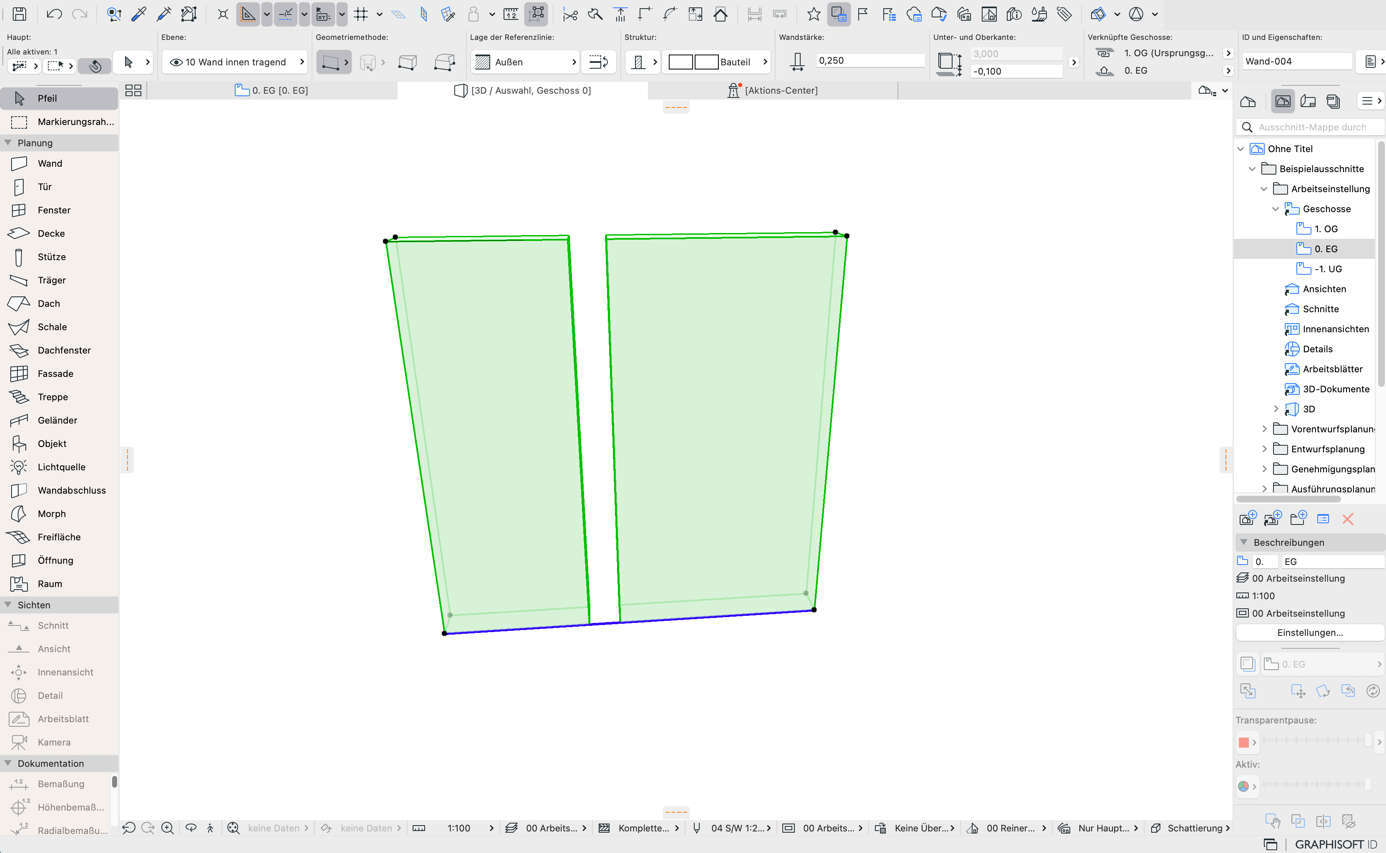The width and height of the screenshot is (1386, 853).
Task: Click the Save icon in toolbar
Action: click(19, 14)
